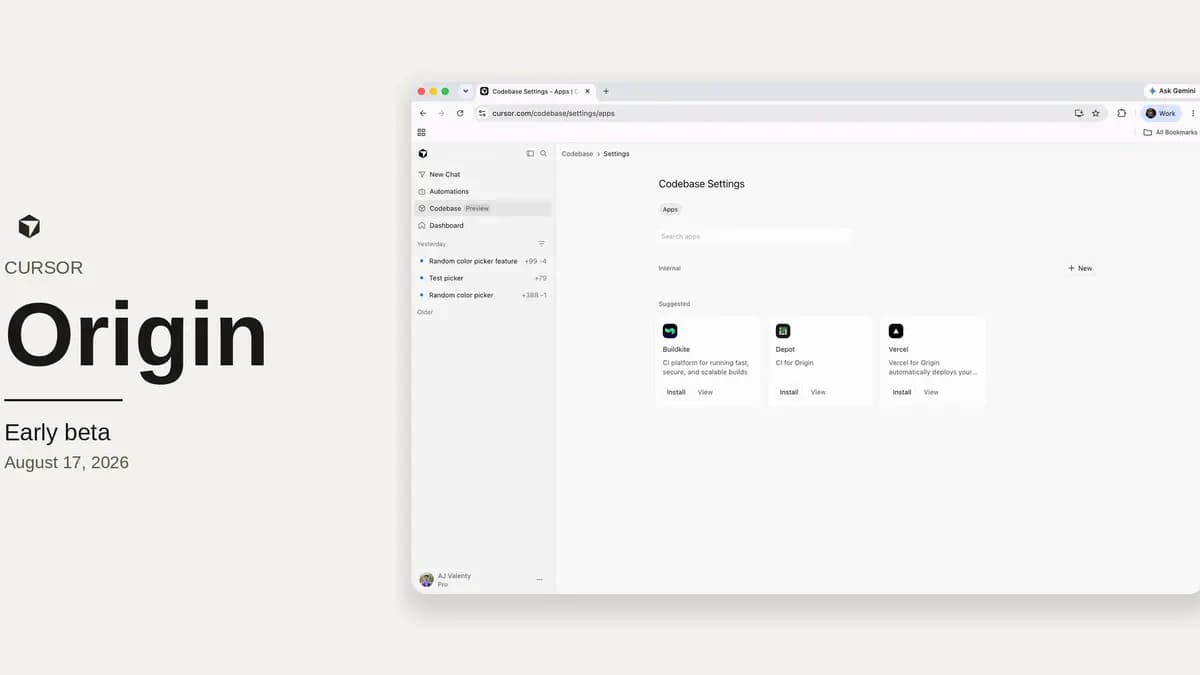The height and width of the screenshot is (675, 1200).
Task: Install the Depot app
Action: pyautogui.click(x=789, y=392)
